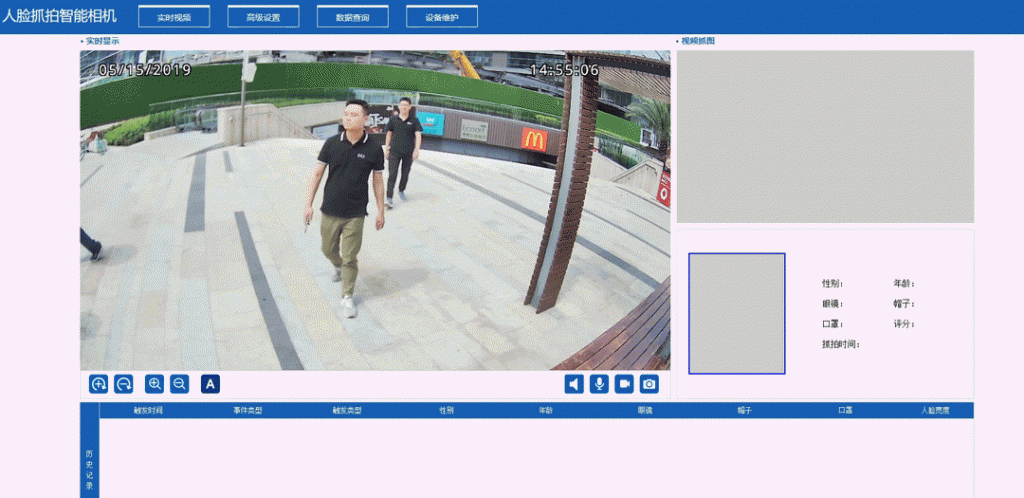The height and width of the screenshot is (498, 1024).
Task: Toggle the speaker audio icon
Action: click(x=574, y=383)
